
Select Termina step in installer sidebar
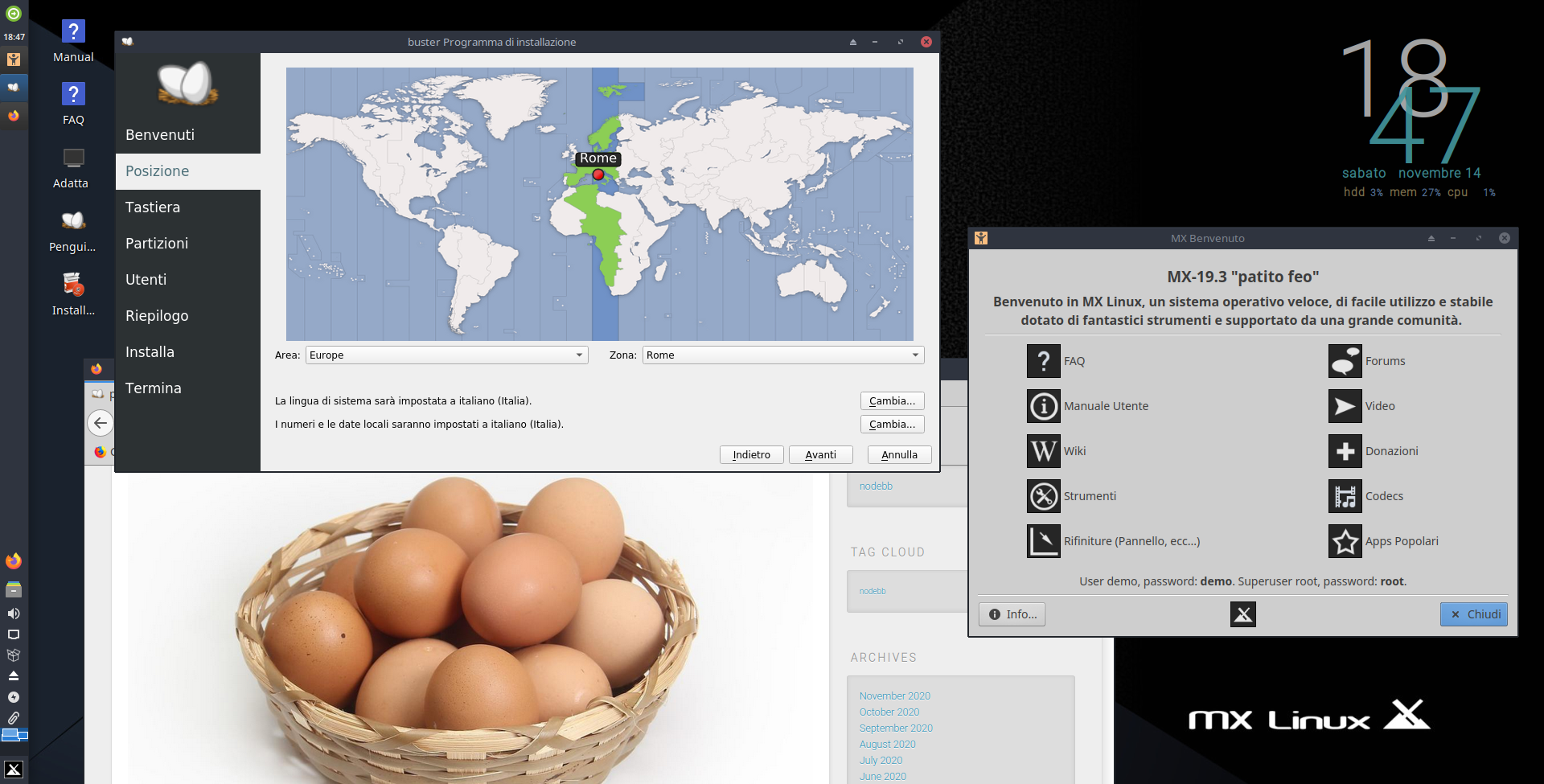(x=188, y=388)
